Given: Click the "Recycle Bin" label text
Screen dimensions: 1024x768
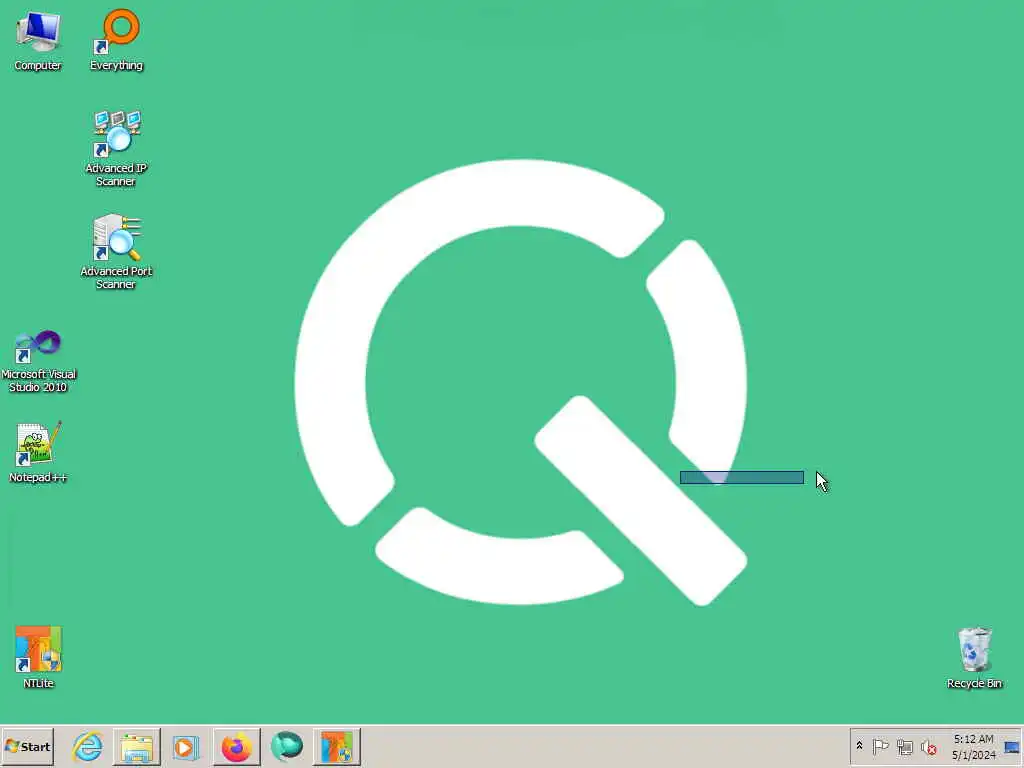Looking at the screenshot, I should pyautogui.click(x=974, y=683).
